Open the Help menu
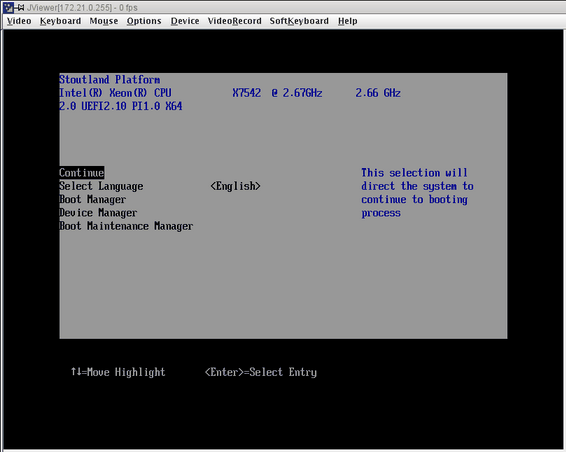The height and width of the screenshot is (452, 566). pos(348,21)
